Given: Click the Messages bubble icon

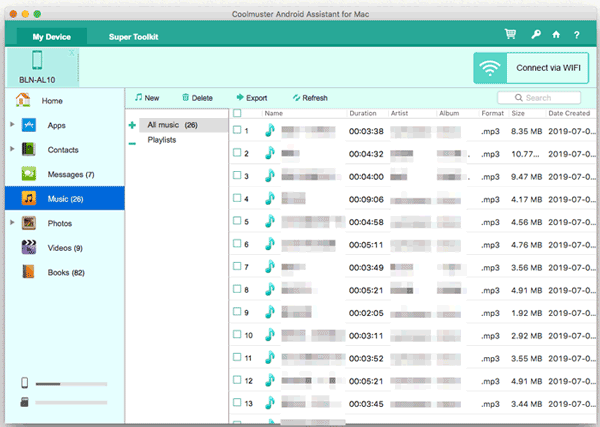Looking at the screenshot, I should click(x=29, y=174).
